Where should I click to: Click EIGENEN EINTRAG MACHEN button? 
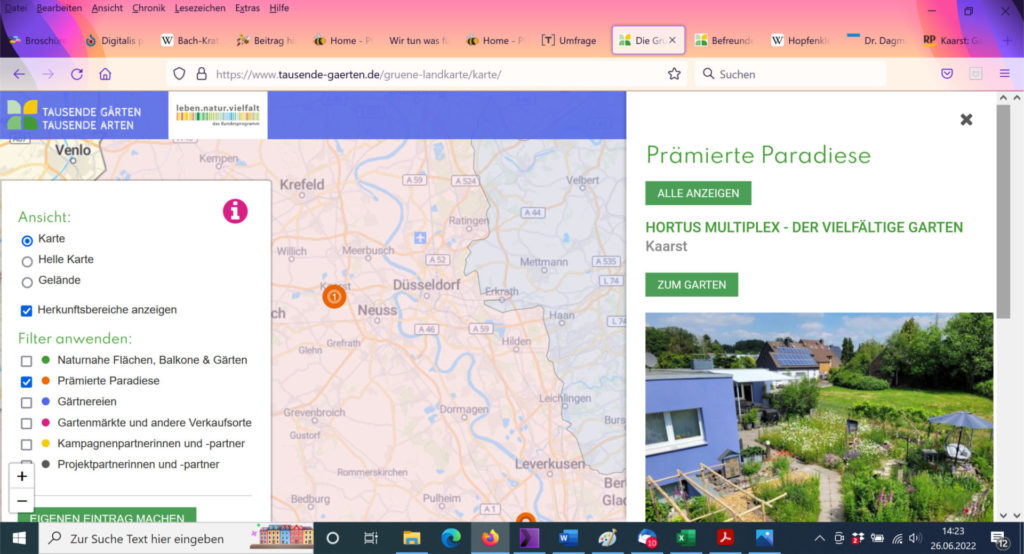(107, 515)
